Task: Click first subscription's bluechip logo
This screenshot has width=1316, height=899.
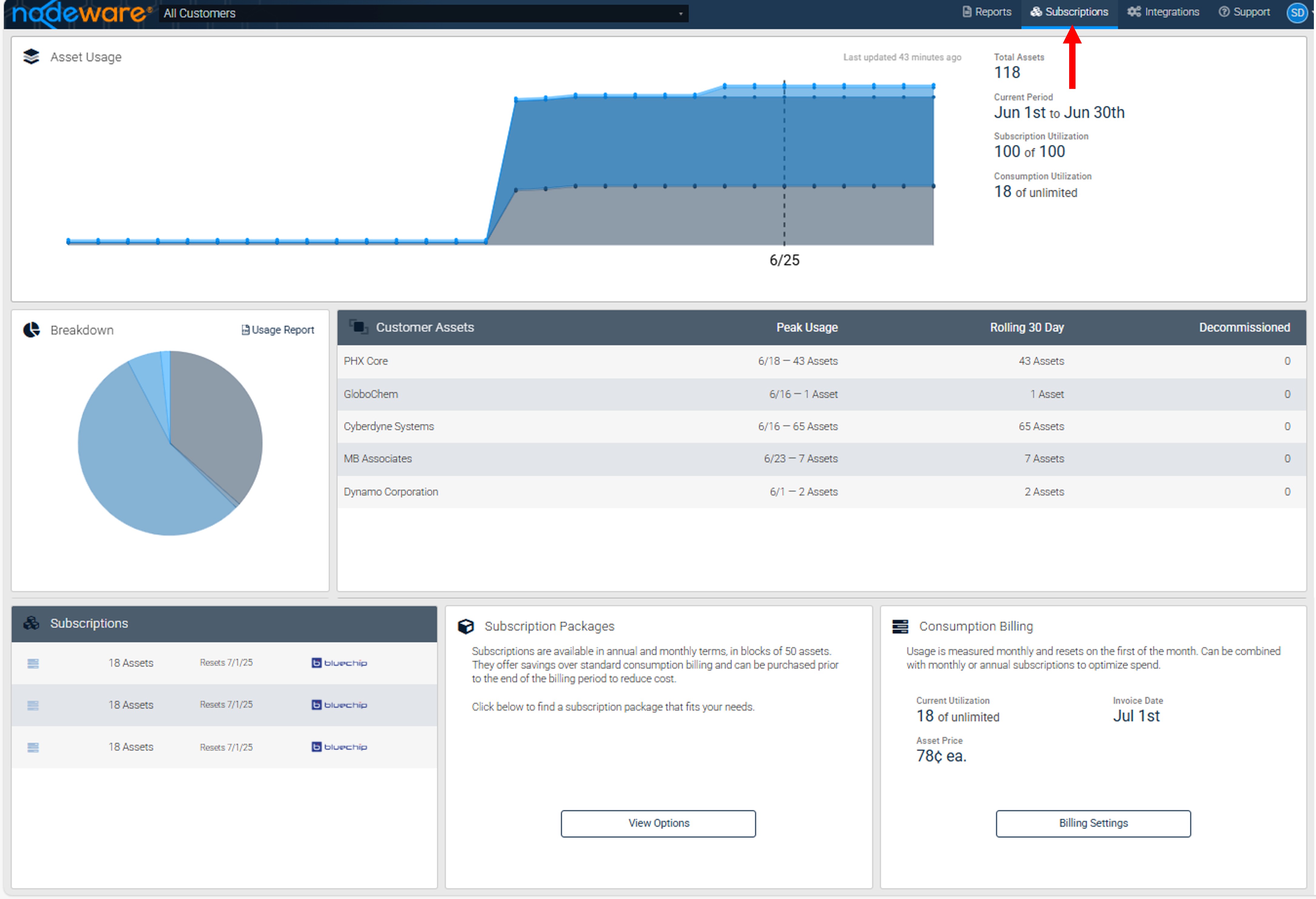Action: (339, 663)
